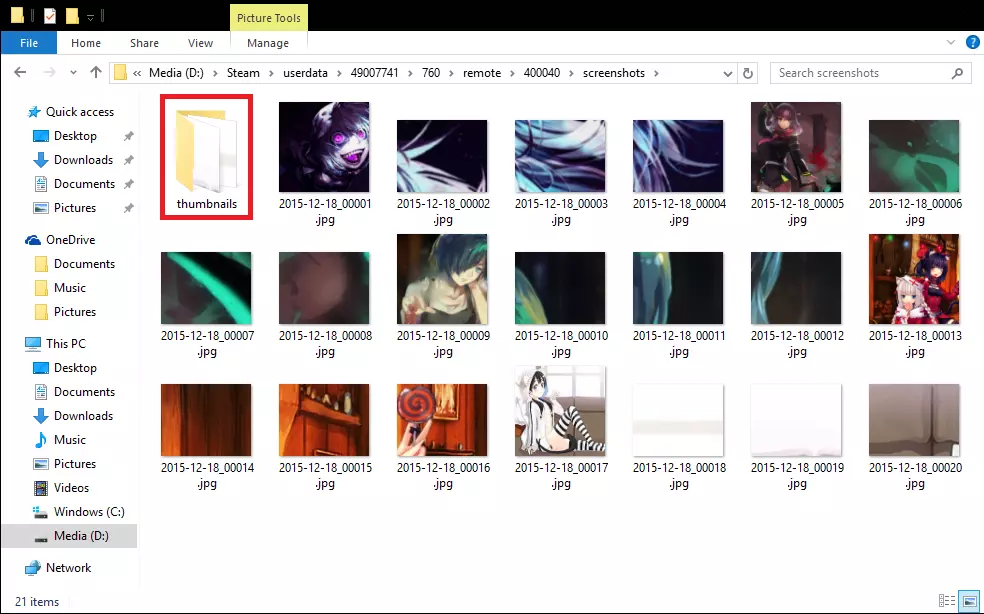Click the Properties quick access toolbar icon
984x614 pixels.
click(50, 16)
